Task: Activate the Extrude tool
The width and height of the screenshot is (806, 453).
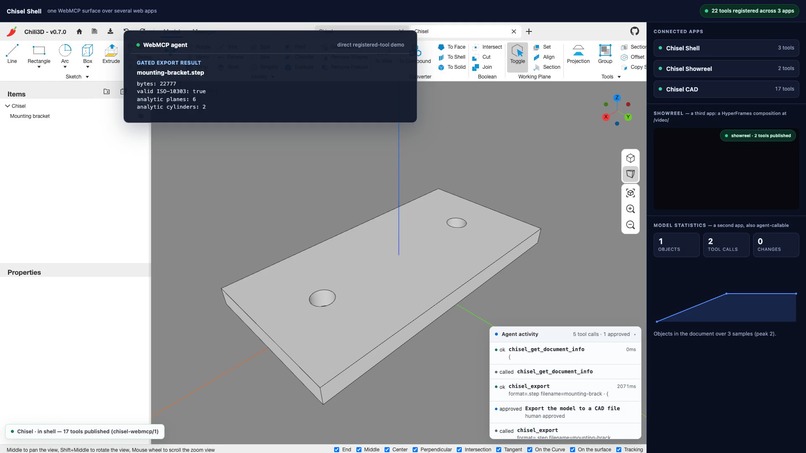Action: (x=111, y=54)
